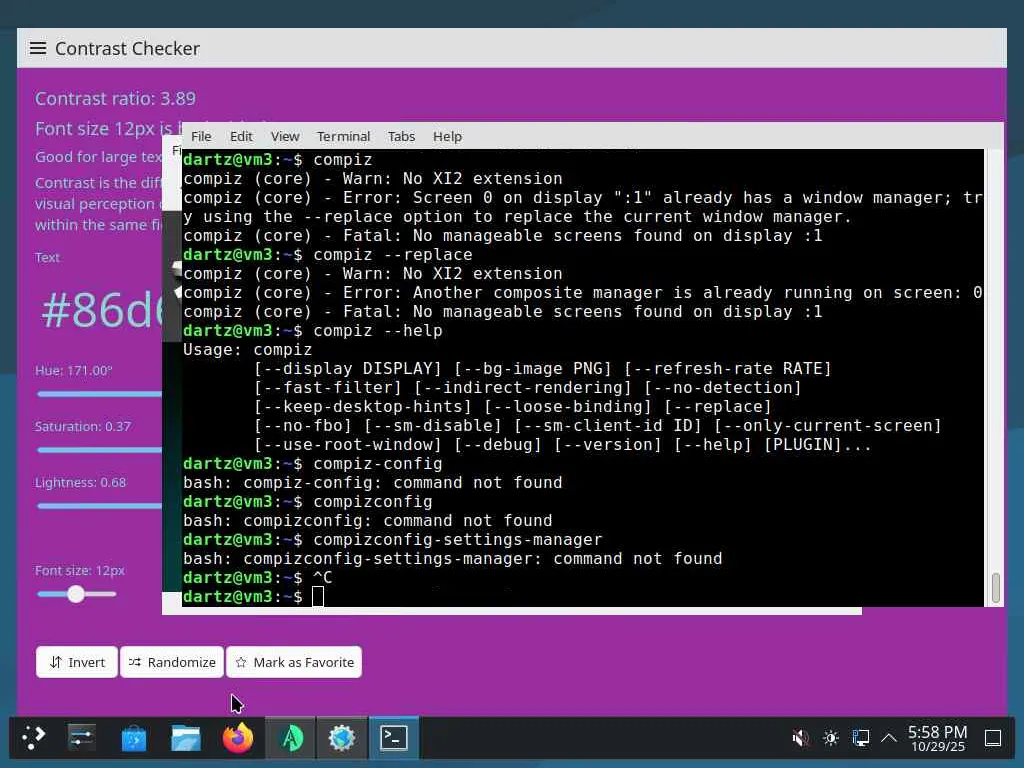Click Mark as Favorite button
Viewport: 1024px width, 768px height.
[294, 662]
